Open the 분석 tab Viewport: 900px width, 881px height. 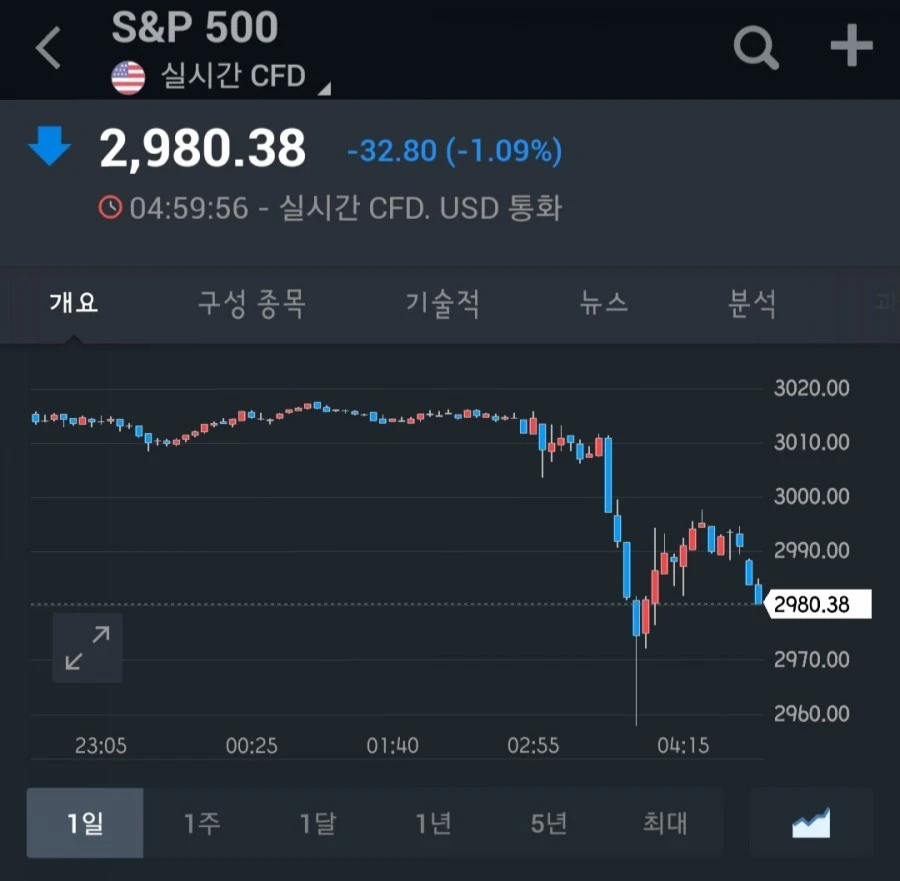point(752,304)
